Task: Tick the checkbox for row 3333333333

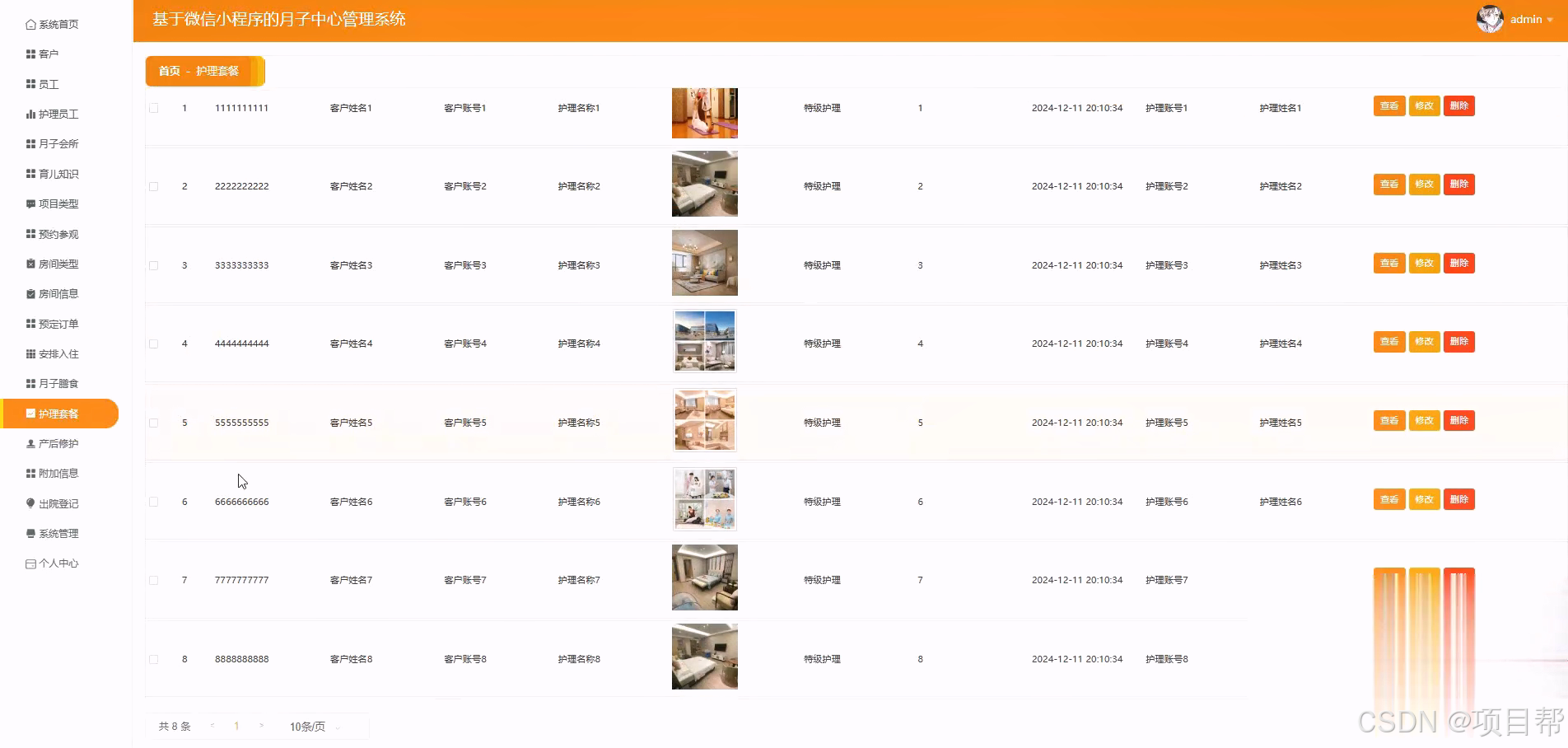Action: pos(153,265)
